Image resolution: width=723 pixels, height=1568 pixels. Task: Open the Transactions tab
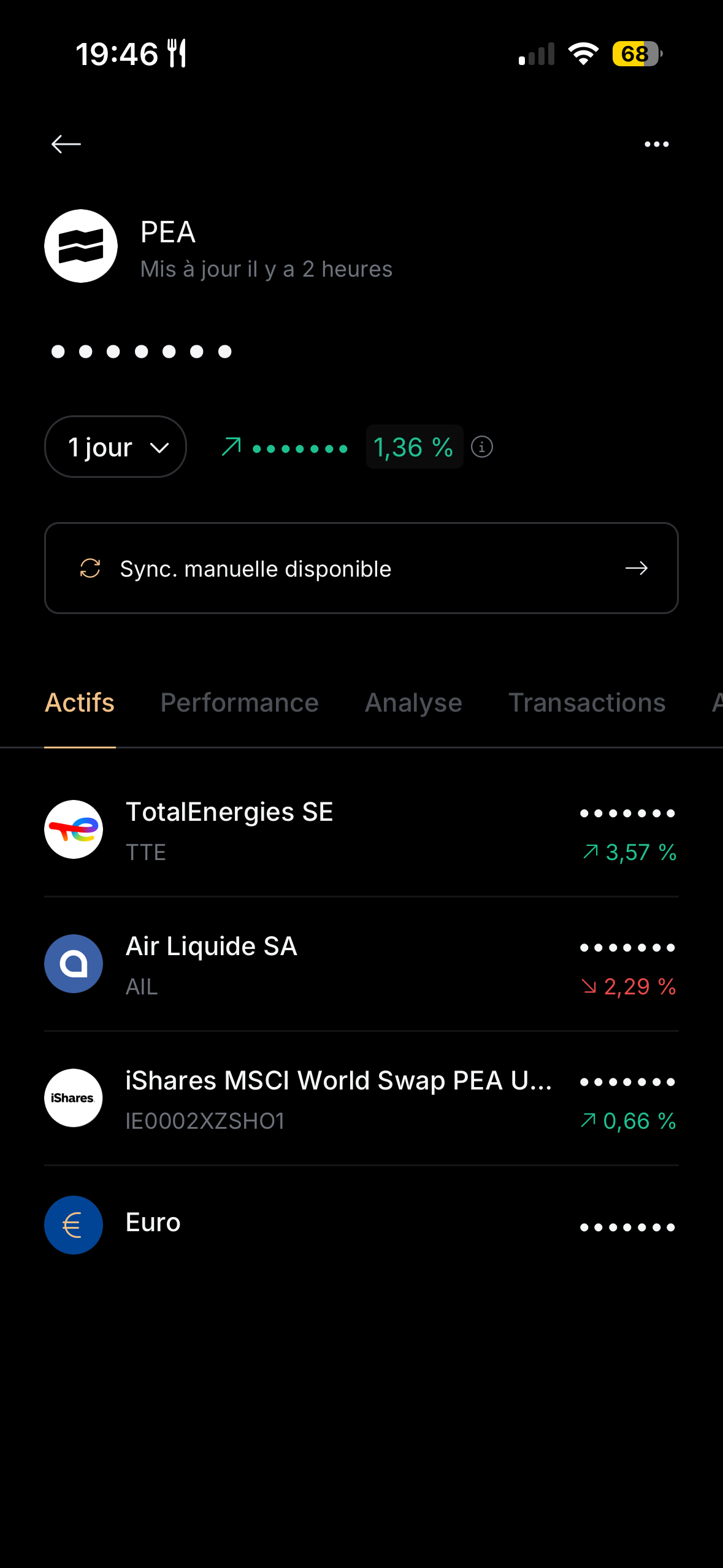tap(587, 703)
